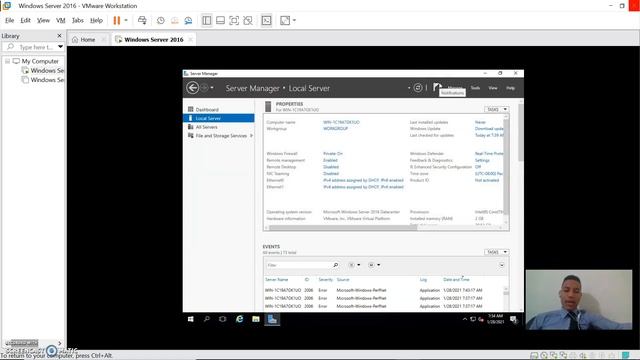Open the Server Manager Help menu
The image size is (640, 360).
coord(511,88)
